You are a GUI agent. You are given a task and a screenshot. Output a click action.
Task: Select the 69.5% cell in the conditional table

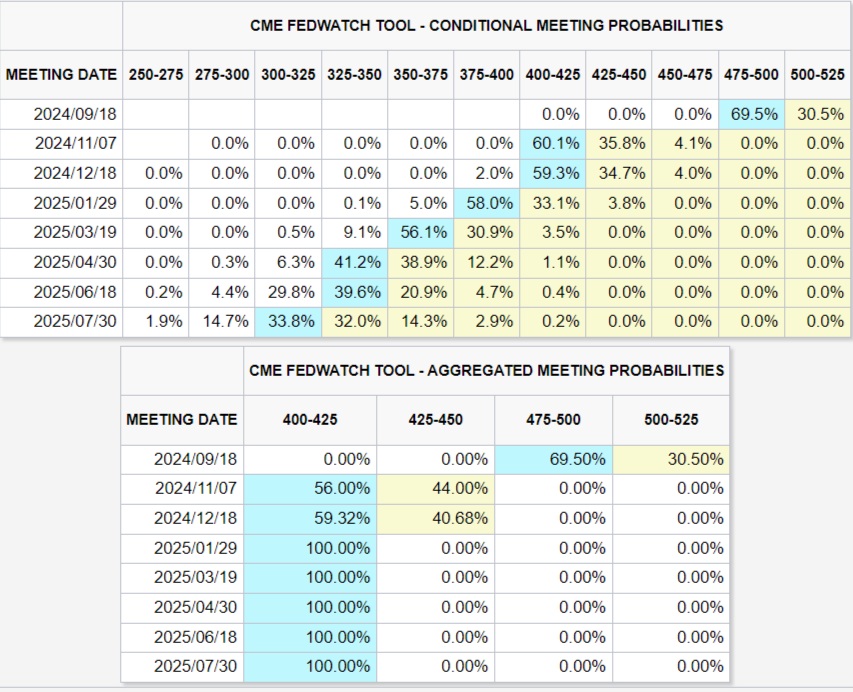click(752, 114)
